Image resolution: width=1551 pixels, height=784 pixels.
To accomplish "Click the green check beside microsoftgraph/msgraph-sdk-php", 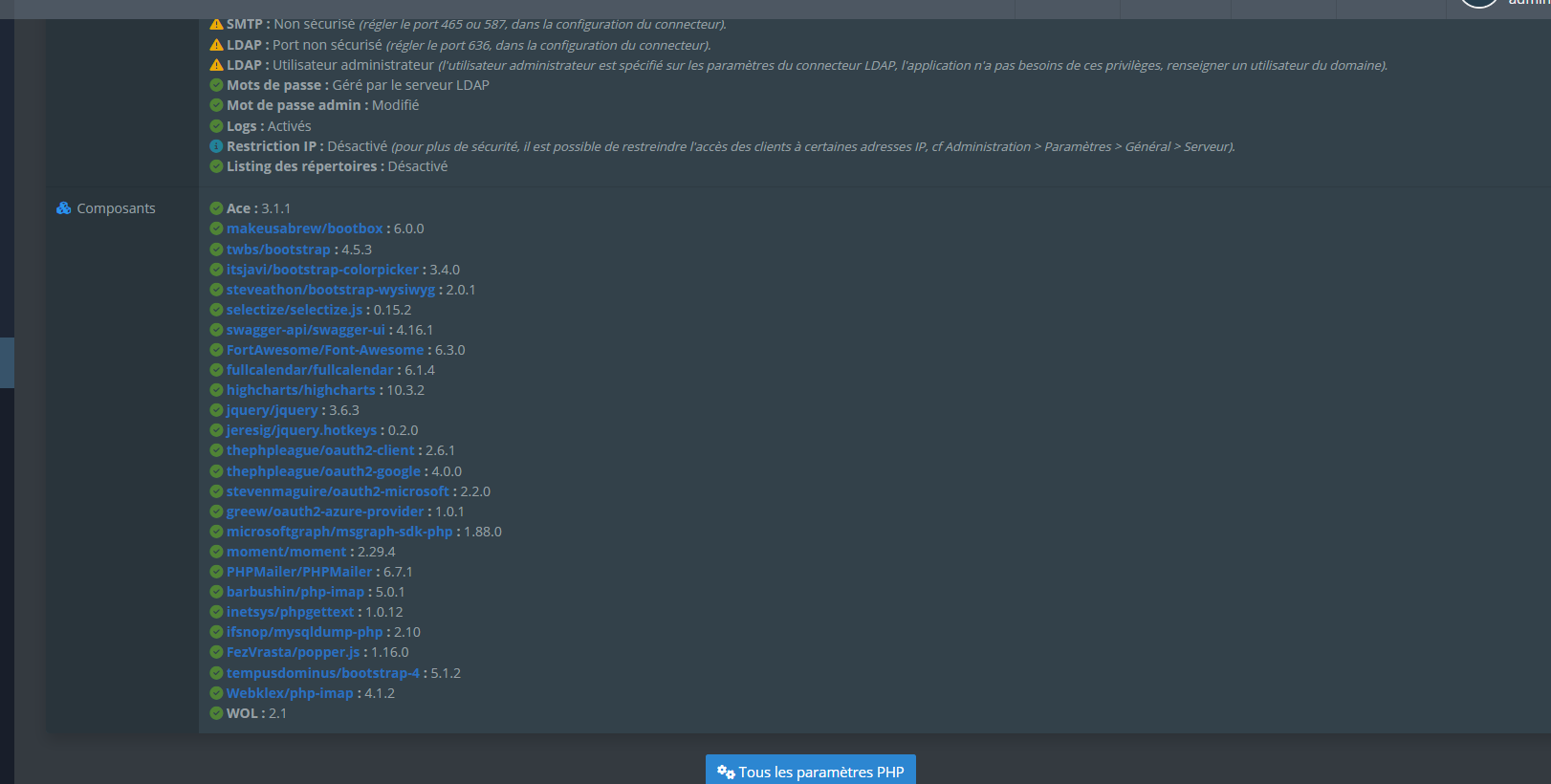I will tap(216, 532).
